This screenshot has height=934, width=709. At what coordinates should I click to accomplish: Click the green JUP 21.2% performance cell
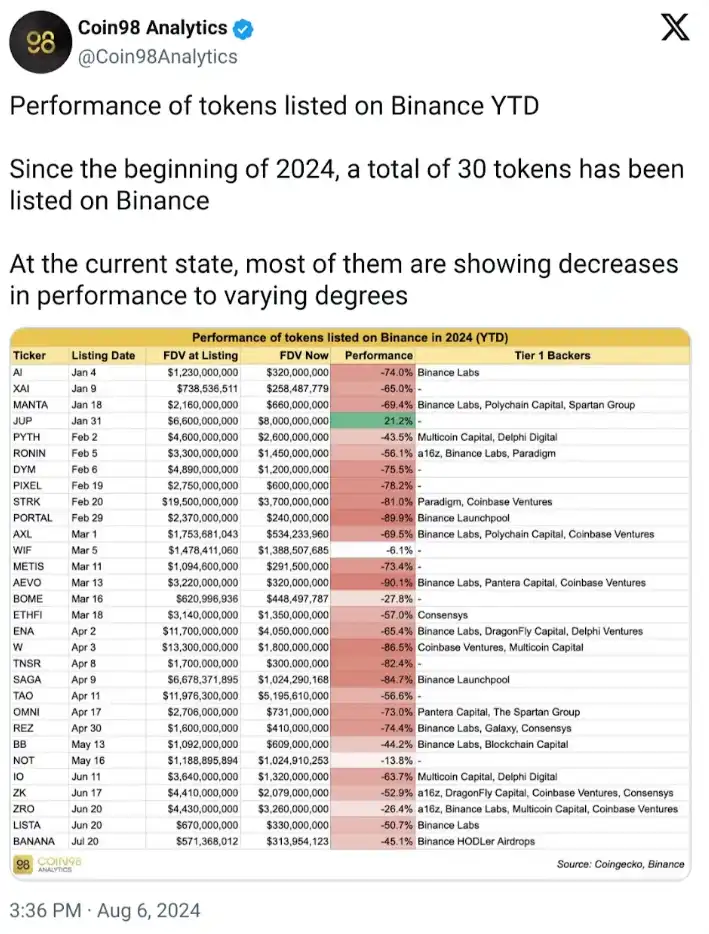pyautogui.click(x=371, y=422)
